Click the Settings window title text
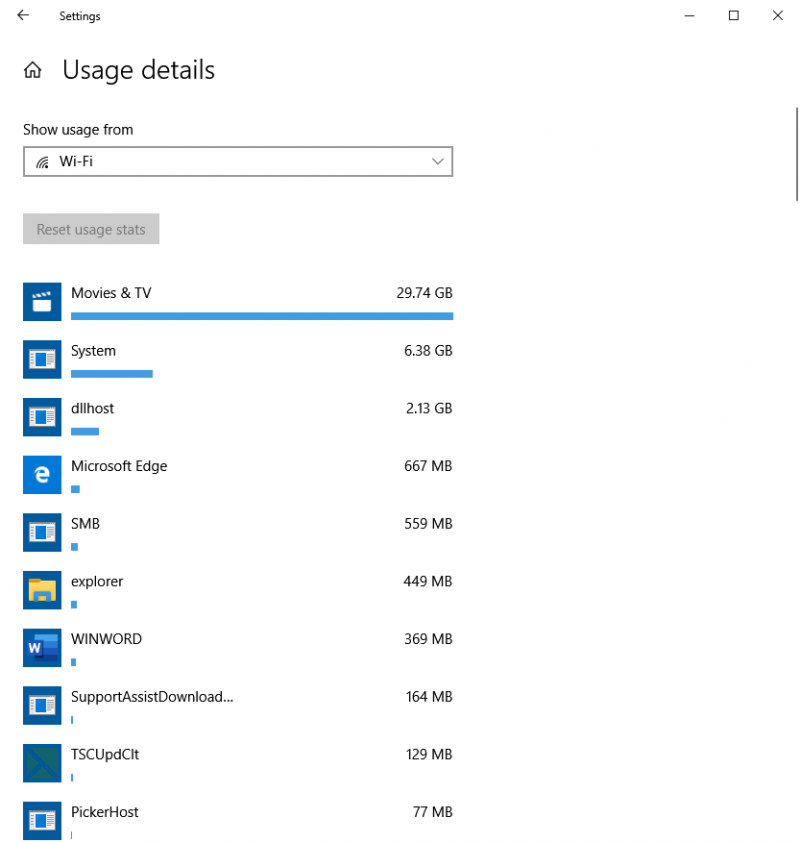 [80, 16]
